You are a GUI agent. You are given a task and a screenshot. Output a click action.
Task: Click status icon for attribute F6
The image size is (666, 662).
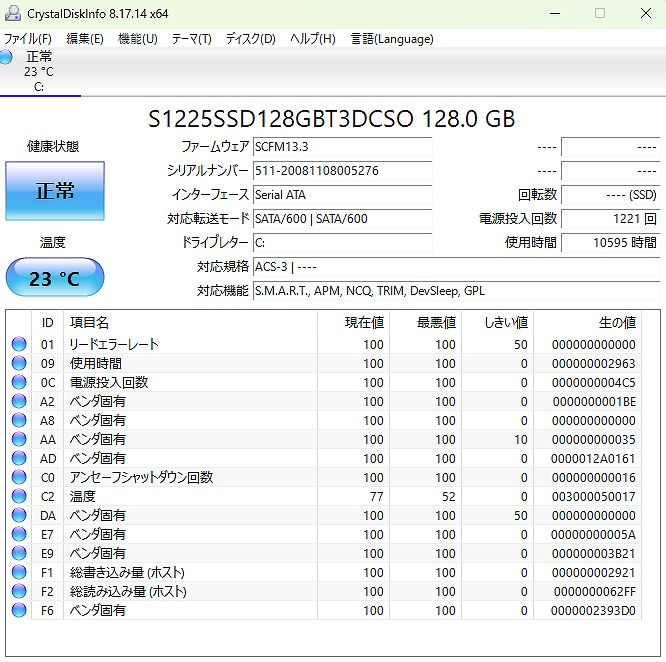(19, 610)
